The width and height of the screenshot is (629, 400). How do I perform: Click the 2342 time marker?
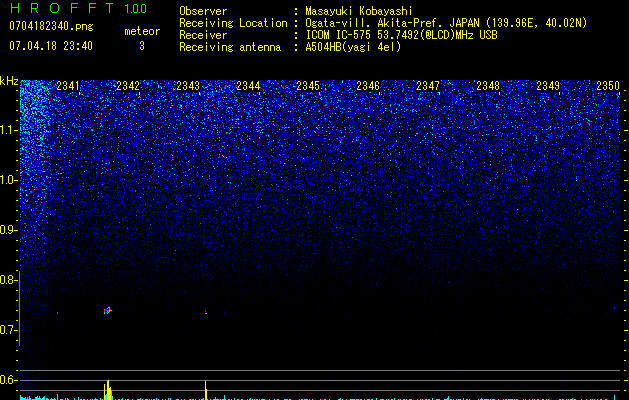[128, 86]
